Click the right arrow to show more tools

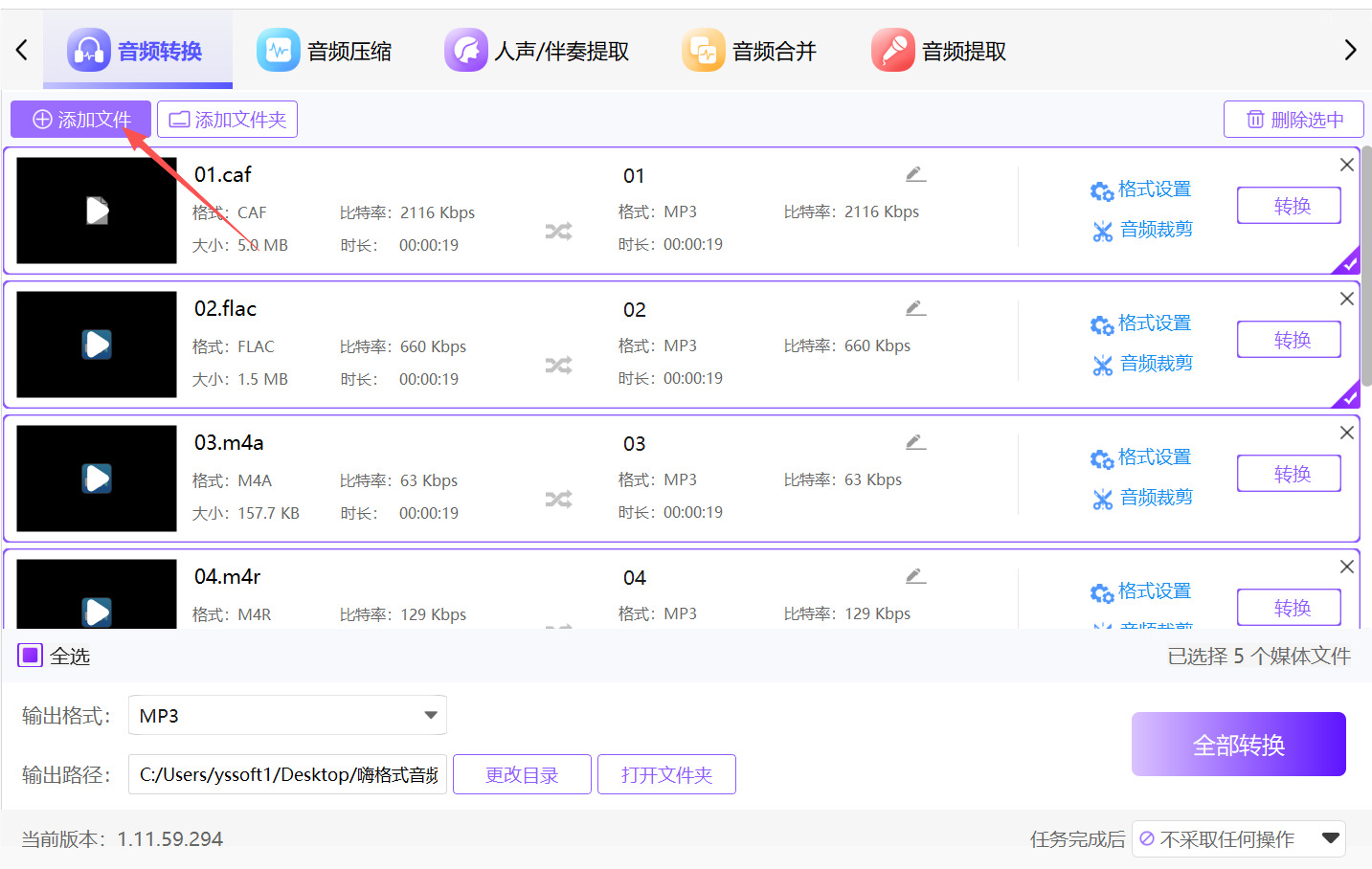[1350, 50]
